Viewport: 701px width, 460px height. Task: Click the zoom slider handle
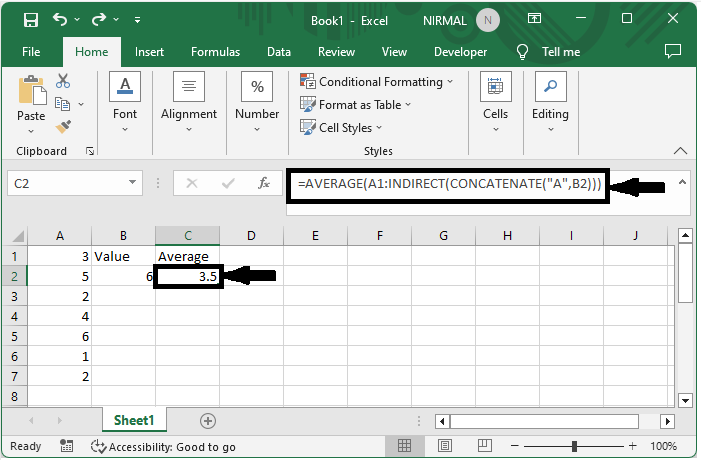point(574,446)
